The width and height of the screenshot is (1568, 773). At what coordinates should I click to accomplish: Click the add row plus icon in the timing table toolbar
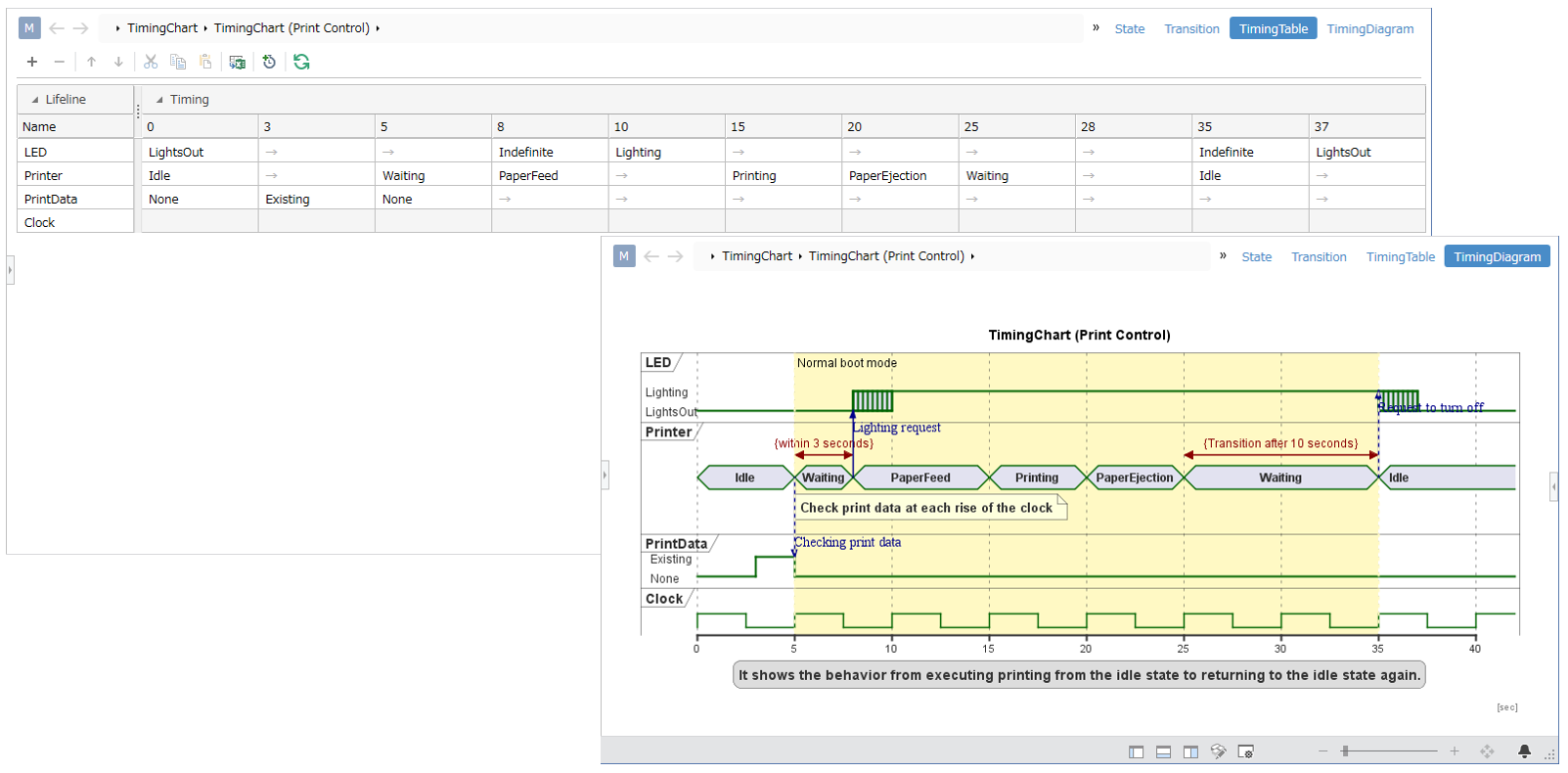coord(32,62)
